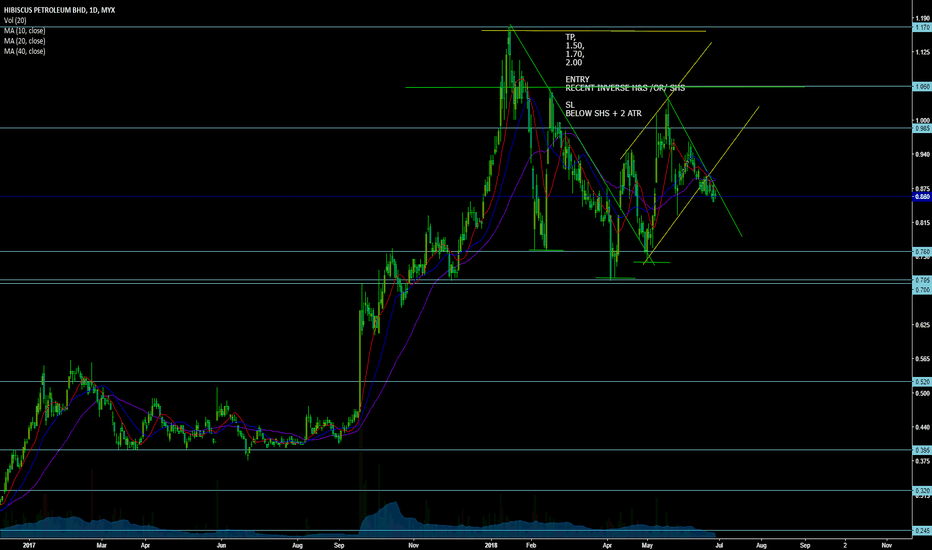Click the highlighted 0.700 price level tag
The width and height of the screenshot is (932, 550).
click(922, 290)
